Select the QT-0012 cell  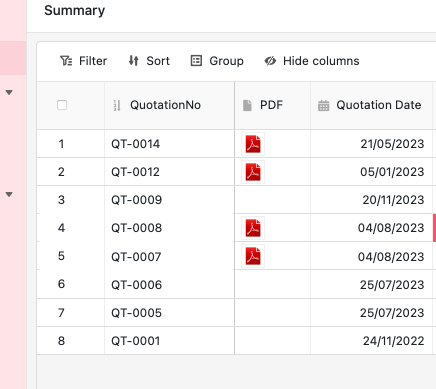[169, 172]
